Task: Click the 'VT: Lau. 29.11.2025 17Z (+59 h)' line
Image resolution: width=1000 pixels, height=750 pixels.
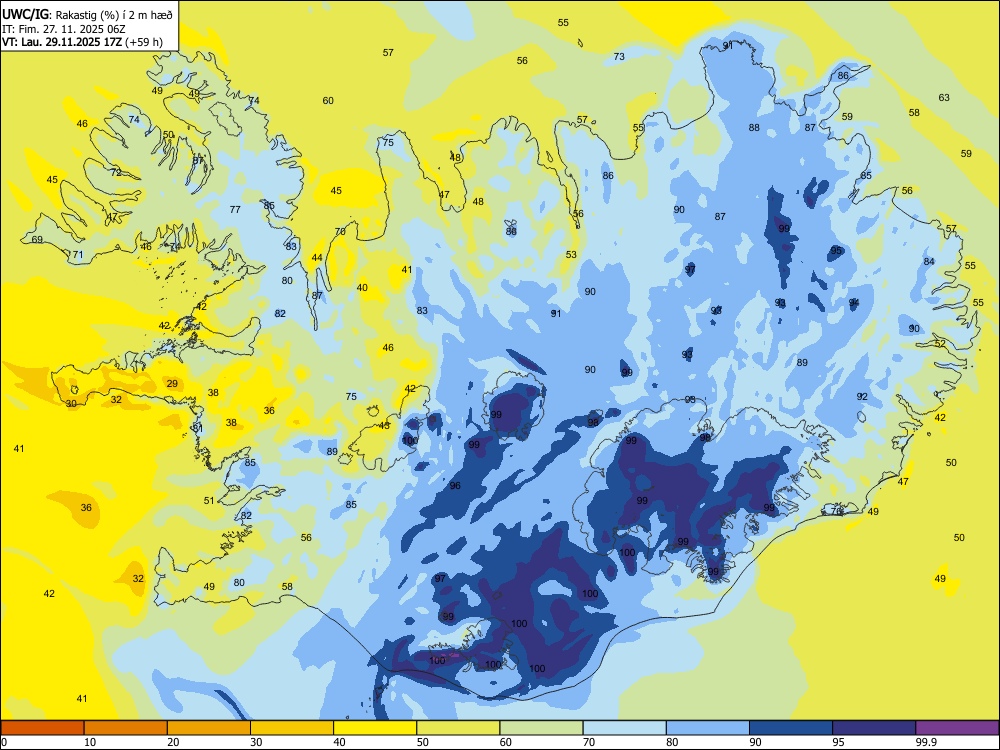Action: click(82, 42)
